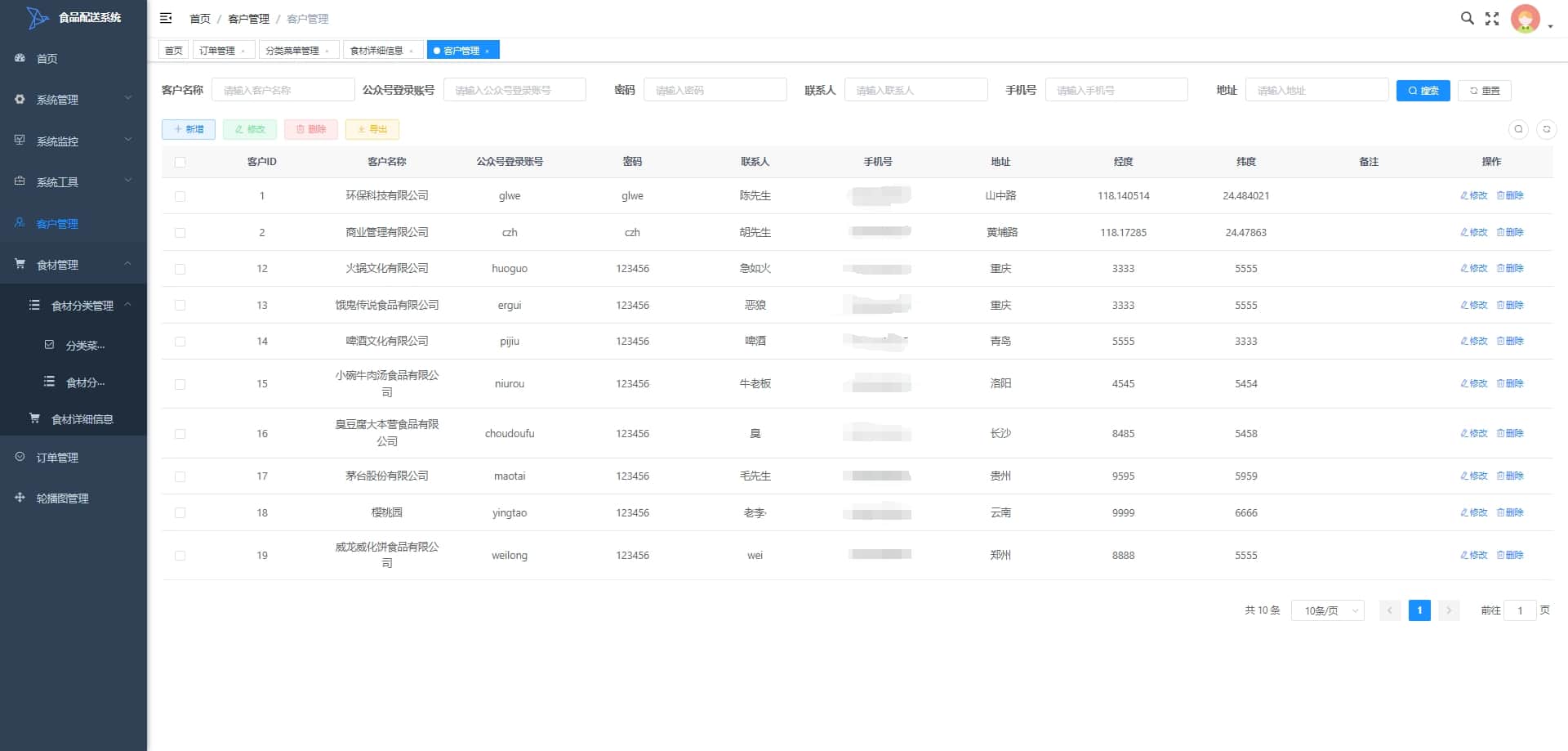The height and width of the screenshot is (751, 1568).
Task: Go to the next page arrow
Action: coord(1449,610)
